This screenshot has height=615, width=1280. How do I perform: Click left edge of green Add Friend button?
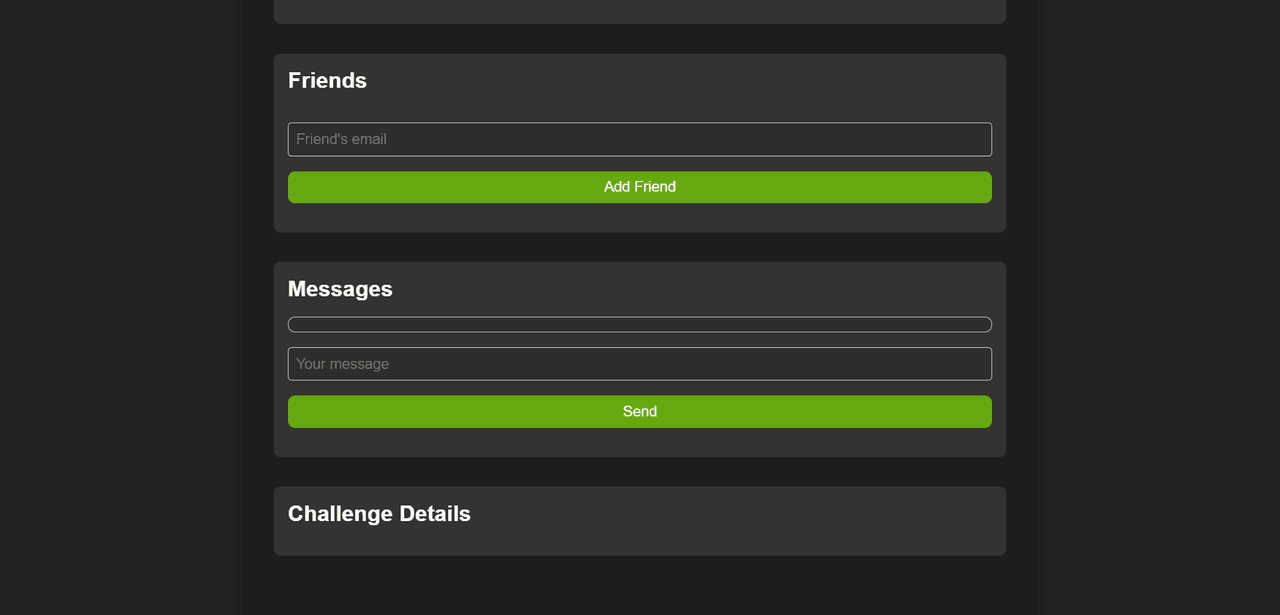[300, 187]
